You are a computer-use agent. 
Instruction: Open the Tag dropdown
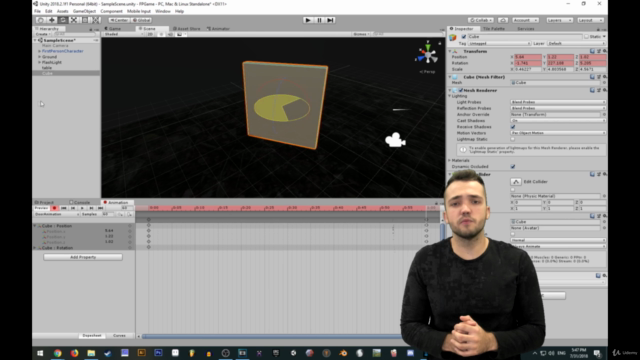tap(499, 43)
